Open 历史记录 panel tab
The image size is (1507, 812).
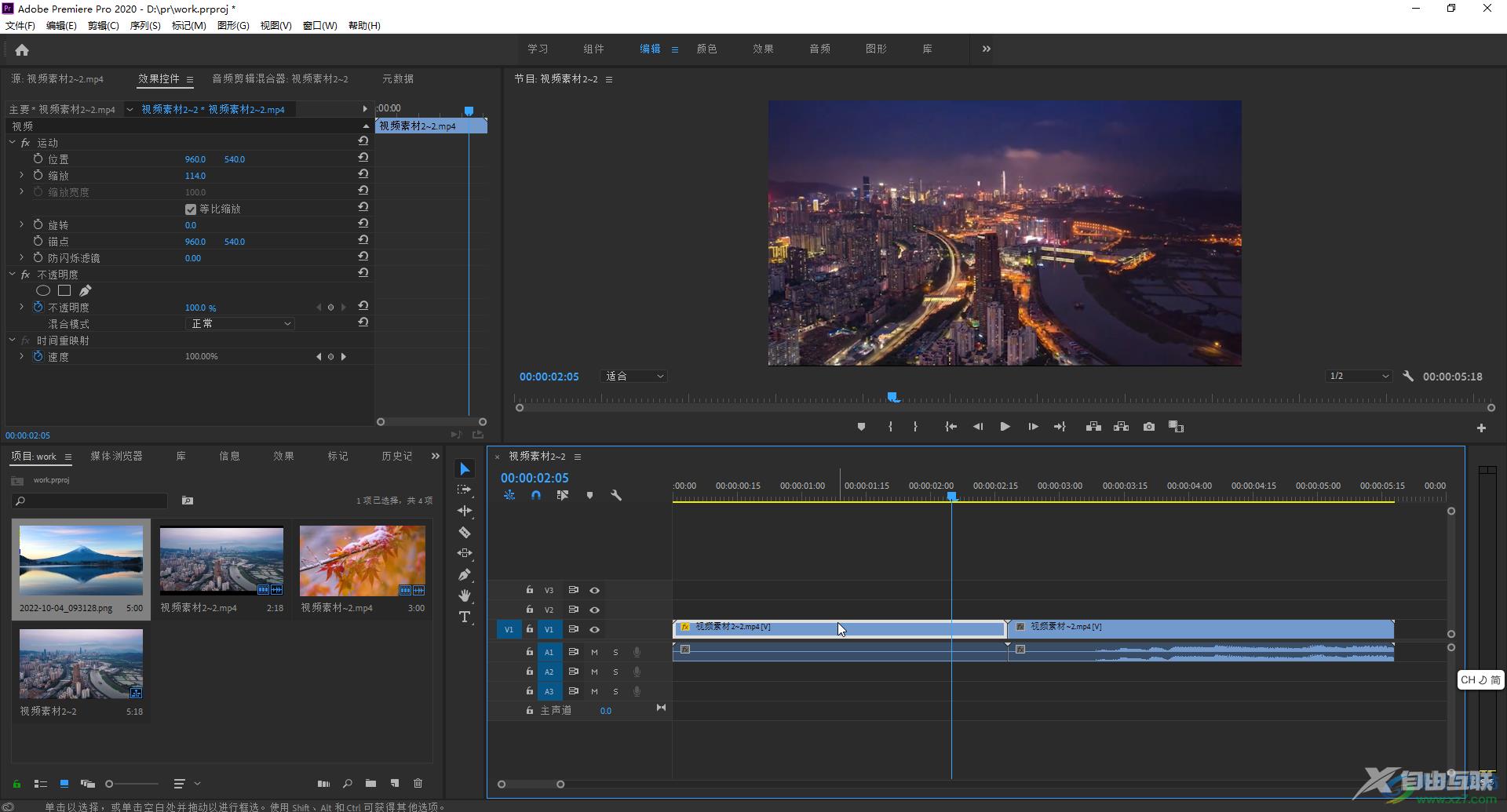[x=396, y=456]
